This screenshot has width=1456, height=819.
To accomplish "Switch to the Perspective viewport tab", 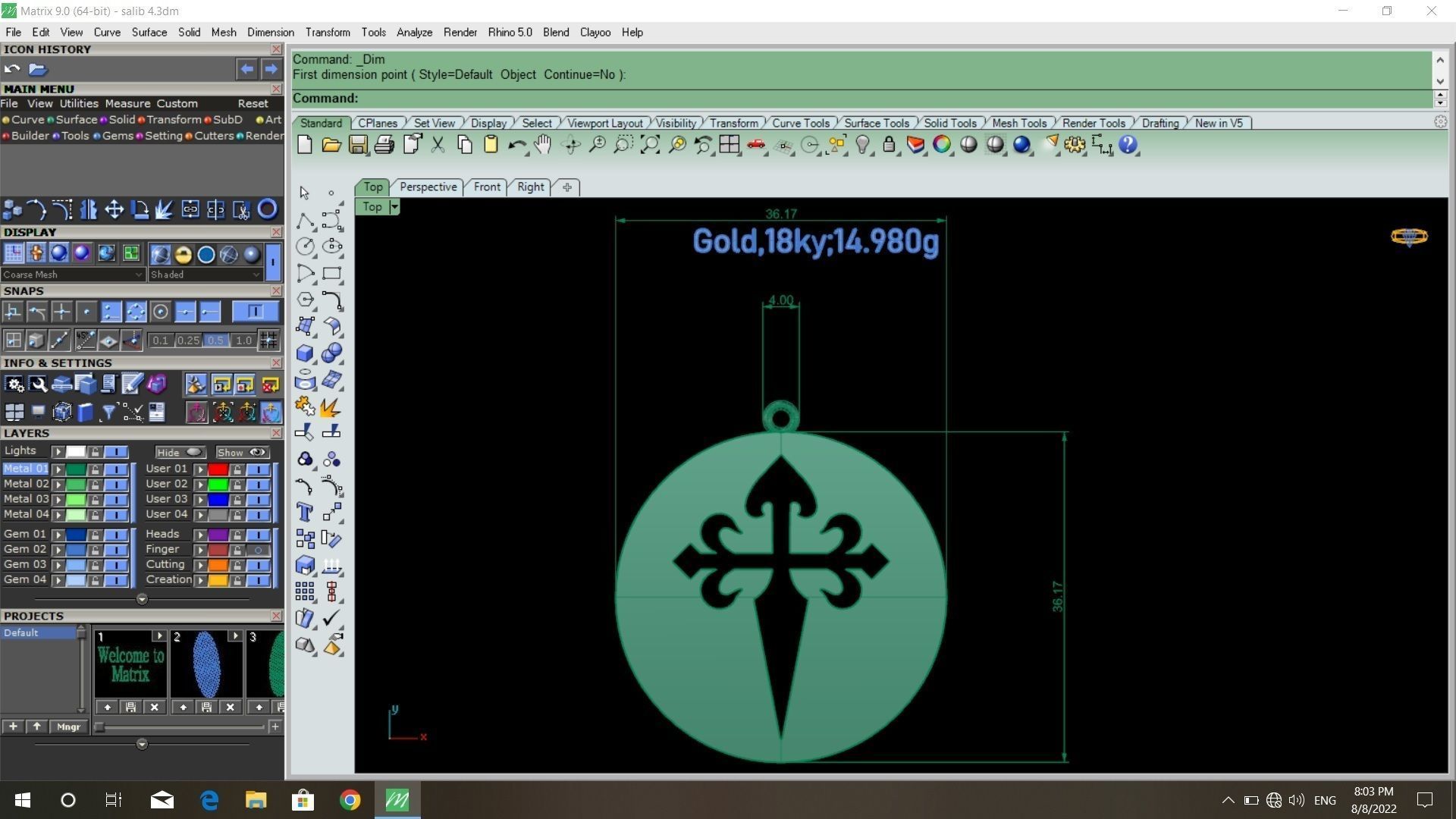I will tap(428, 187).
